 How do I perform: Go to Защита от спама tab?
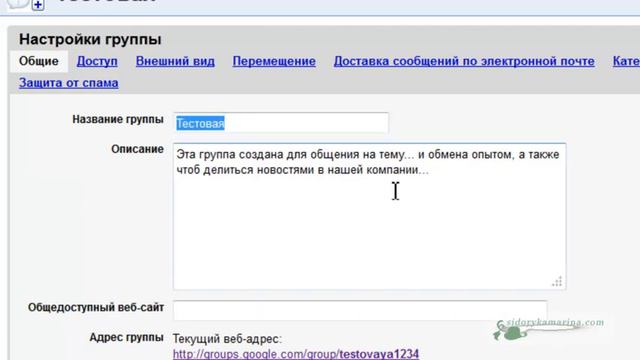click(69, 83)
